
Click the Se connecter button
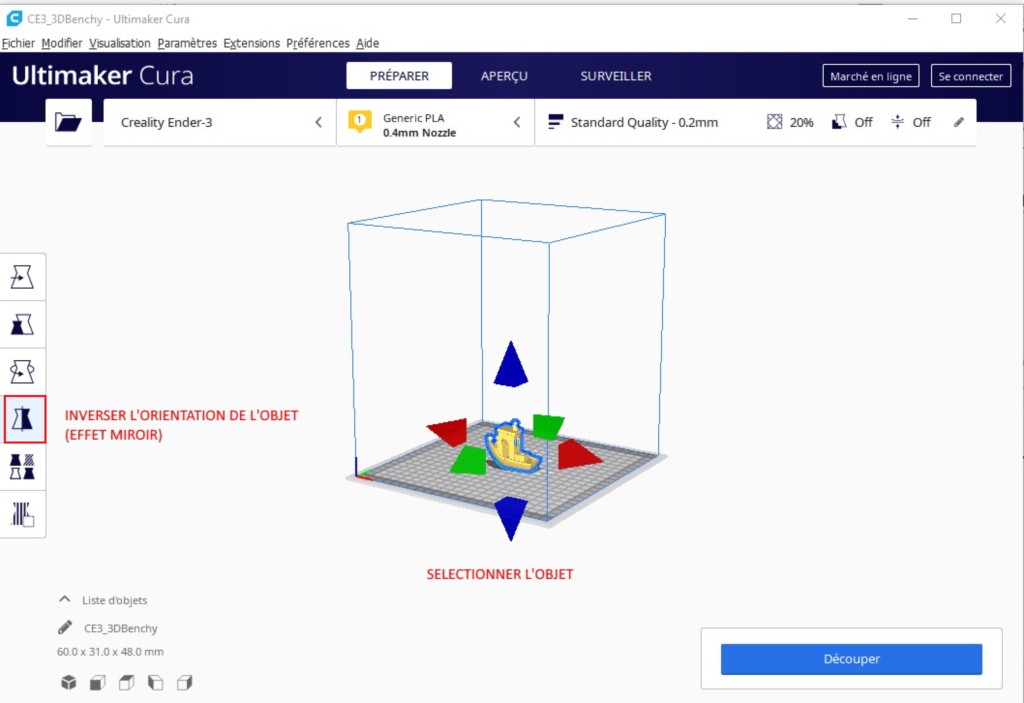(970, 76)
